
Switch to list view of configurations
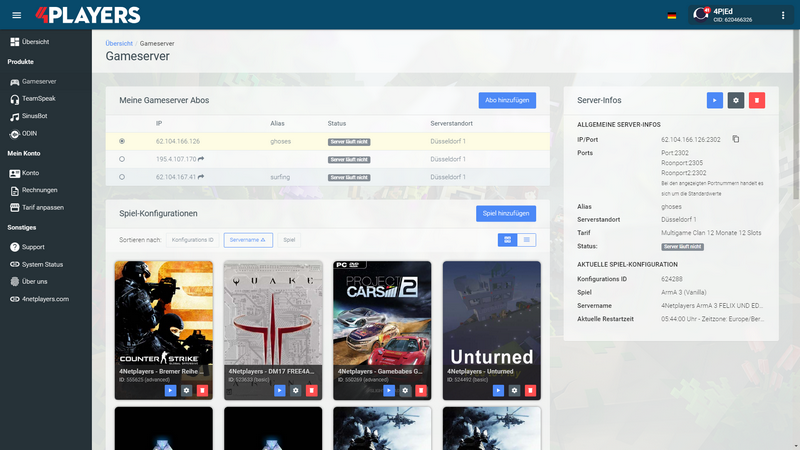pos(527,240)
